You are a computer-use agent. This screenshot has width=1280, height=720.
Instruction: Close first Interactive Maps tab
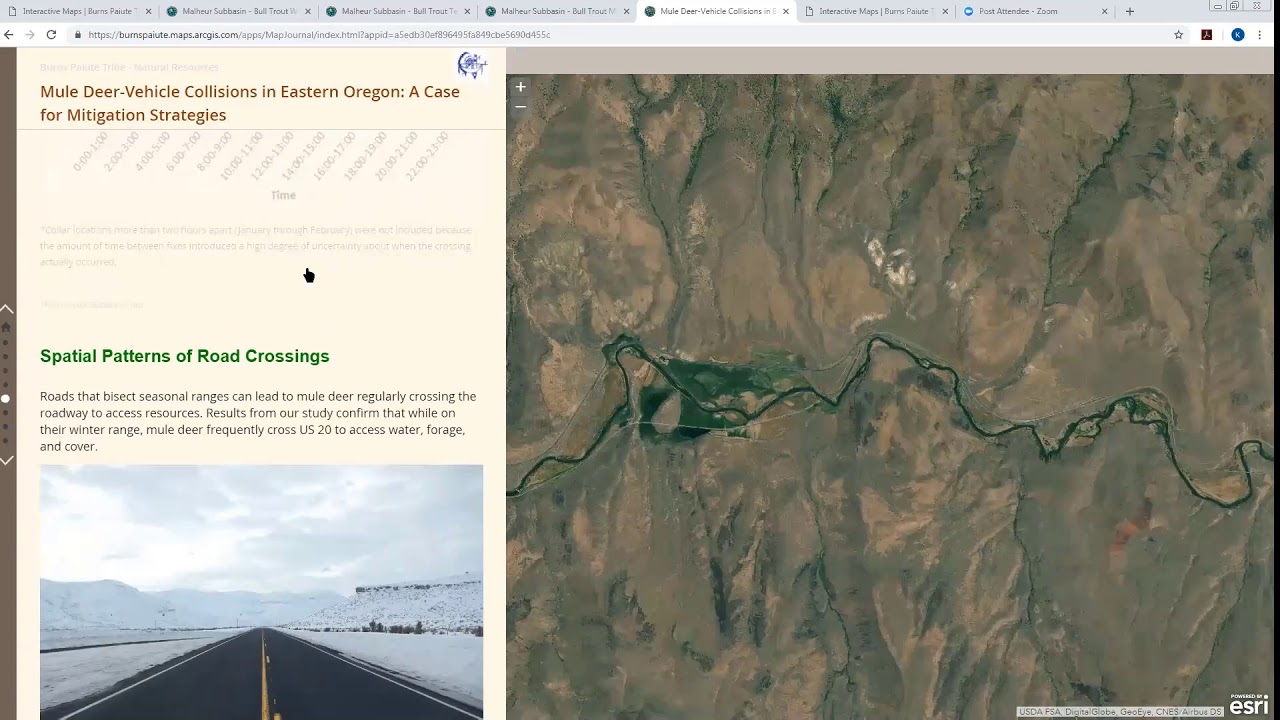tap(149, 11)
